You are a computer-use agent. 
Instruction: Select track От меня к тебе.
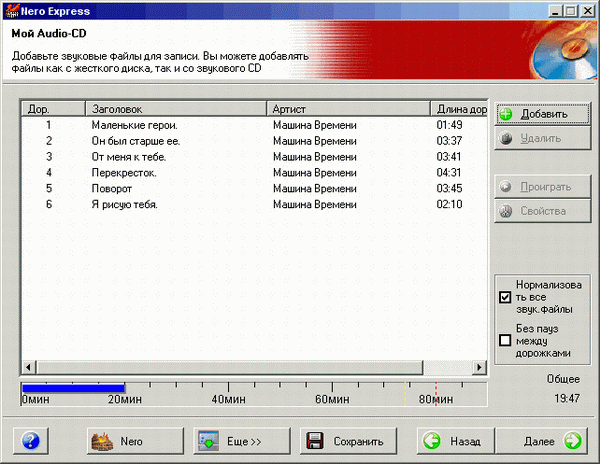click(129, 157)
